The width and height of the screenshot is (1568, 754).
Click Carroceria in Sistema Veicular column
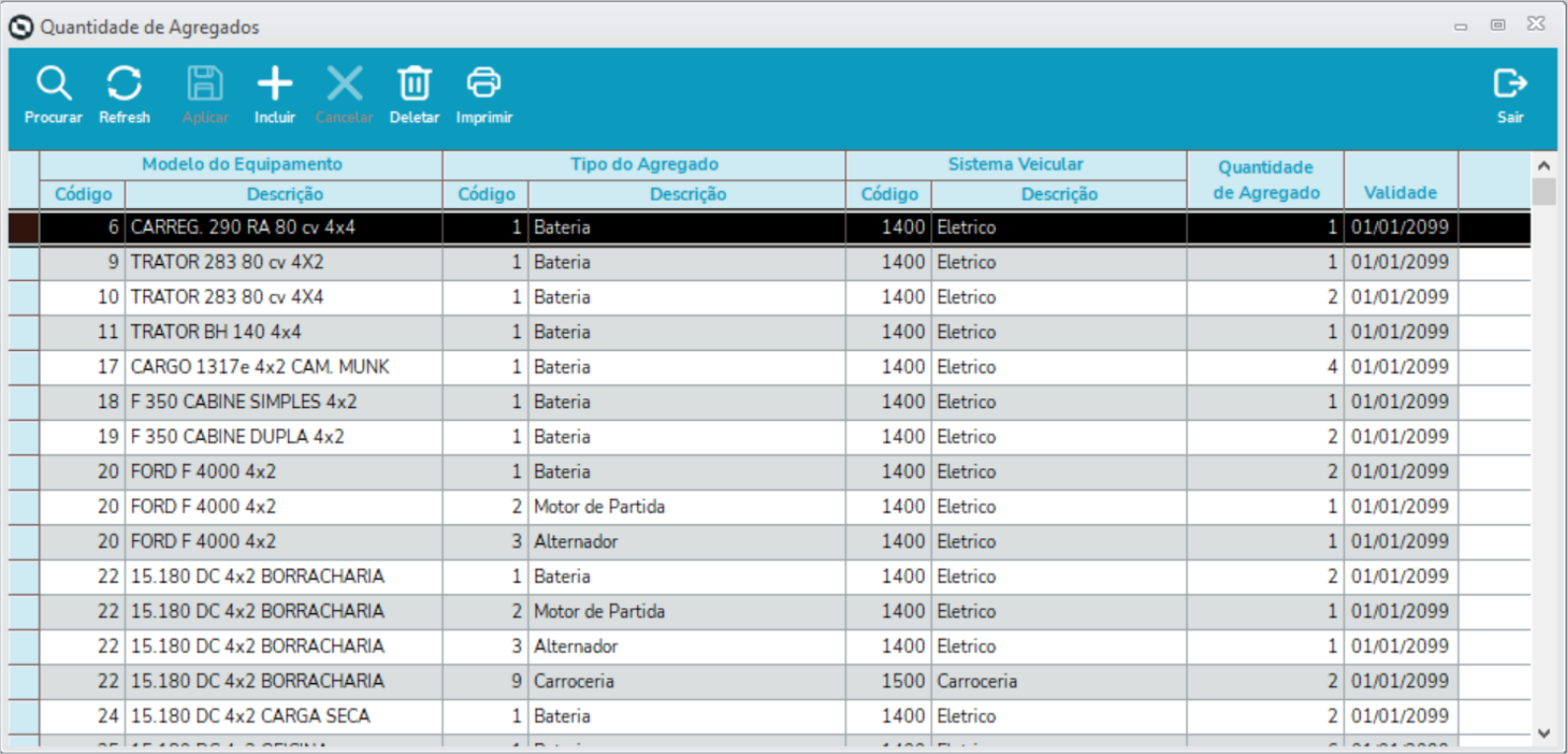pos(1059,681)
